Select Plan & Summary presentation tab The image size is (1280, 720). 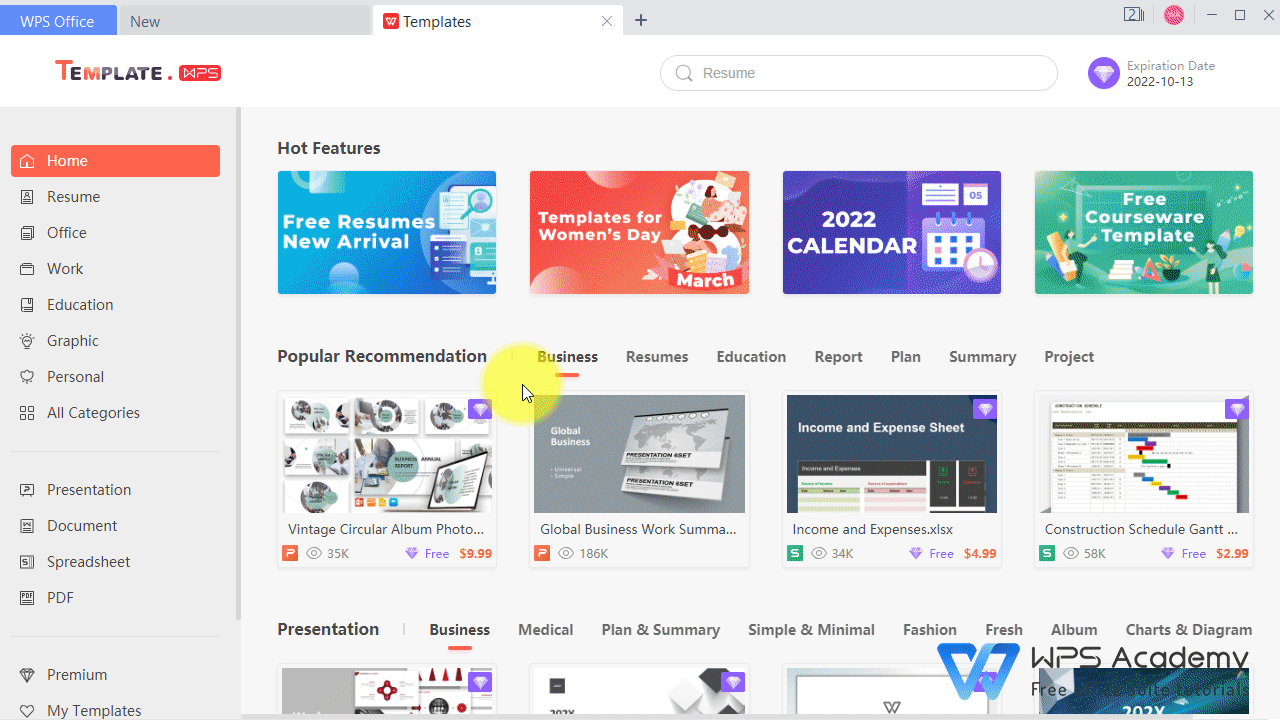661,630
